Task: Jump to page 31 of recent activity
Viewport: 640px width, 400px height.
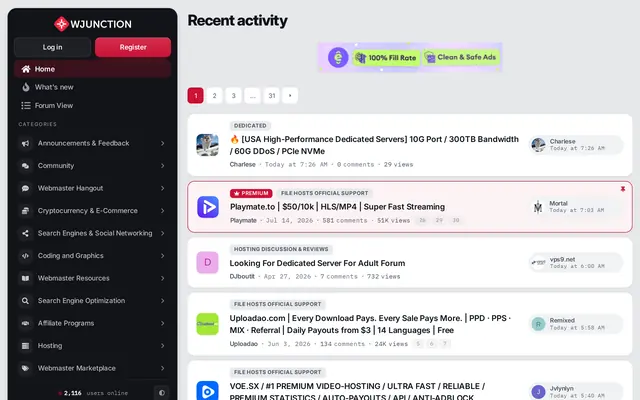Action: click(272, 96)
